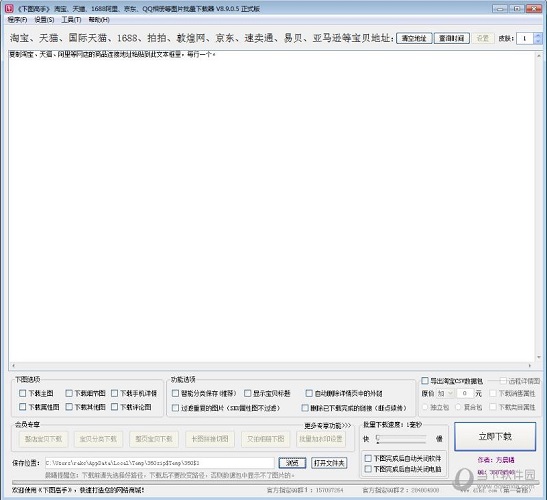Open the 原价 加 dropdown

(445, 394)
